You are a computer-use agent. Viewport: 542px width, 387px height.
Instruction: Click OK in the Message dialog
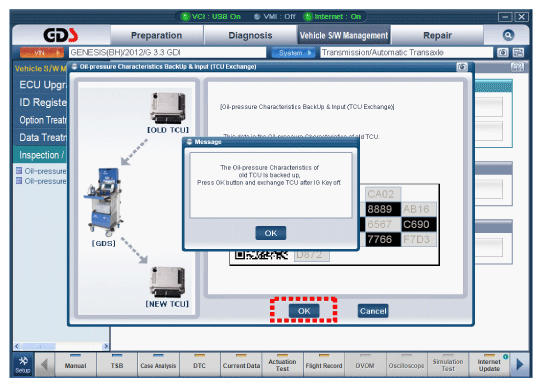[271, 233]
